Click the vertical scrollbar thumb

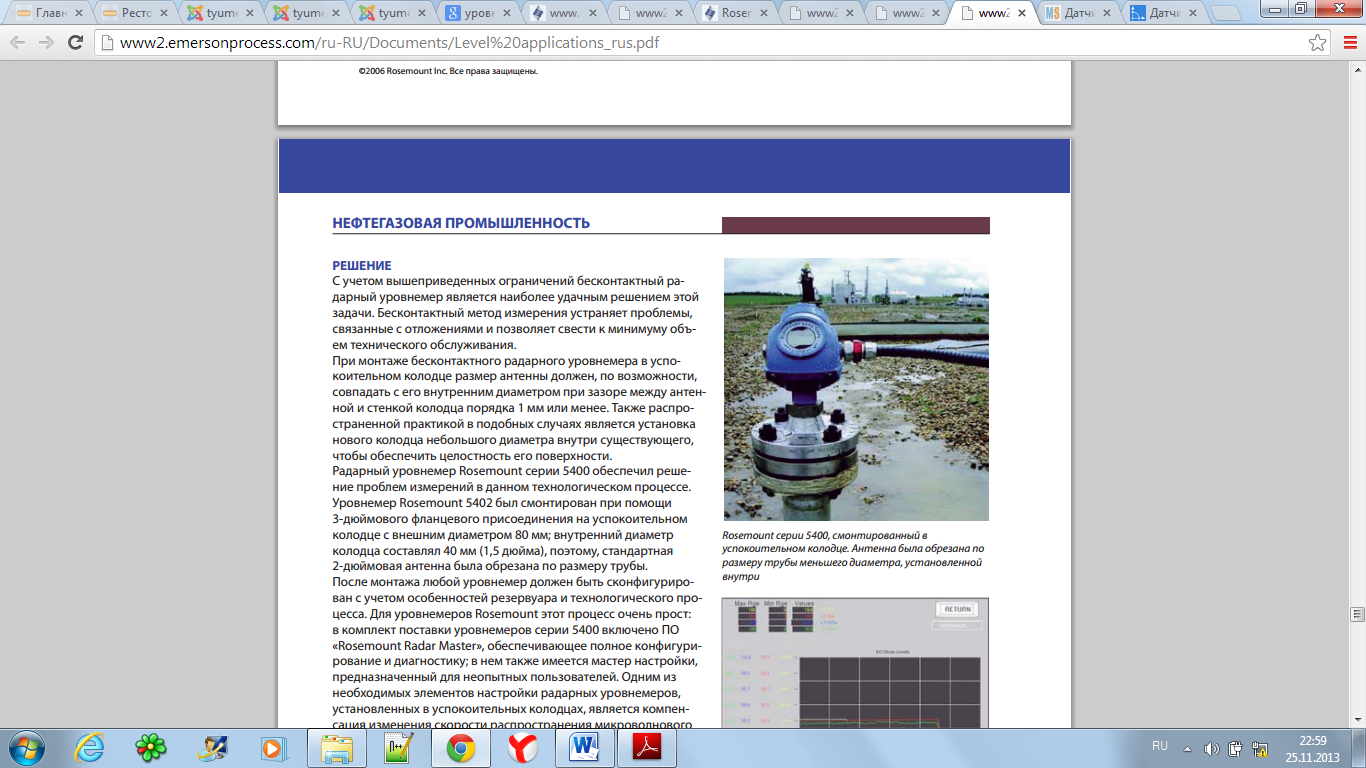click(x=1357, y=613)
